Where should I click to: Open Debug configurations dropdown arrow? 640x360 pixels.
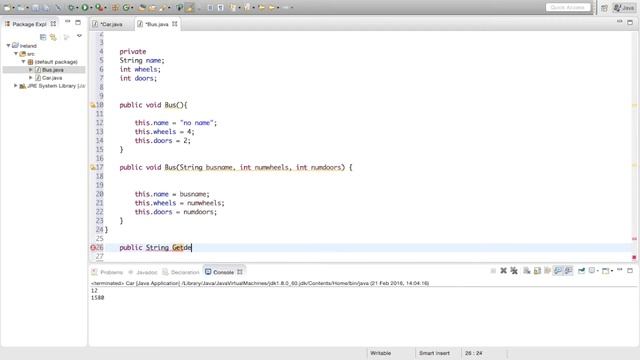click(x=77, y=8)
